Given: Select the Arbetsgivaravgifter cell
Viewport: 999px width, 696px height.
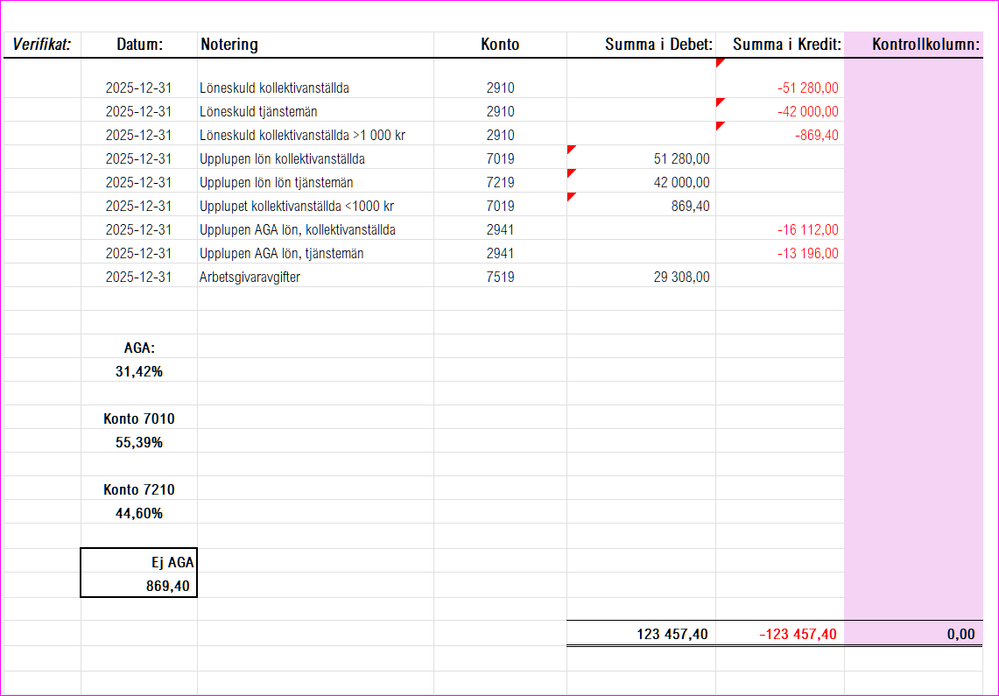Looking at the screenshot, I should [315, 277].
